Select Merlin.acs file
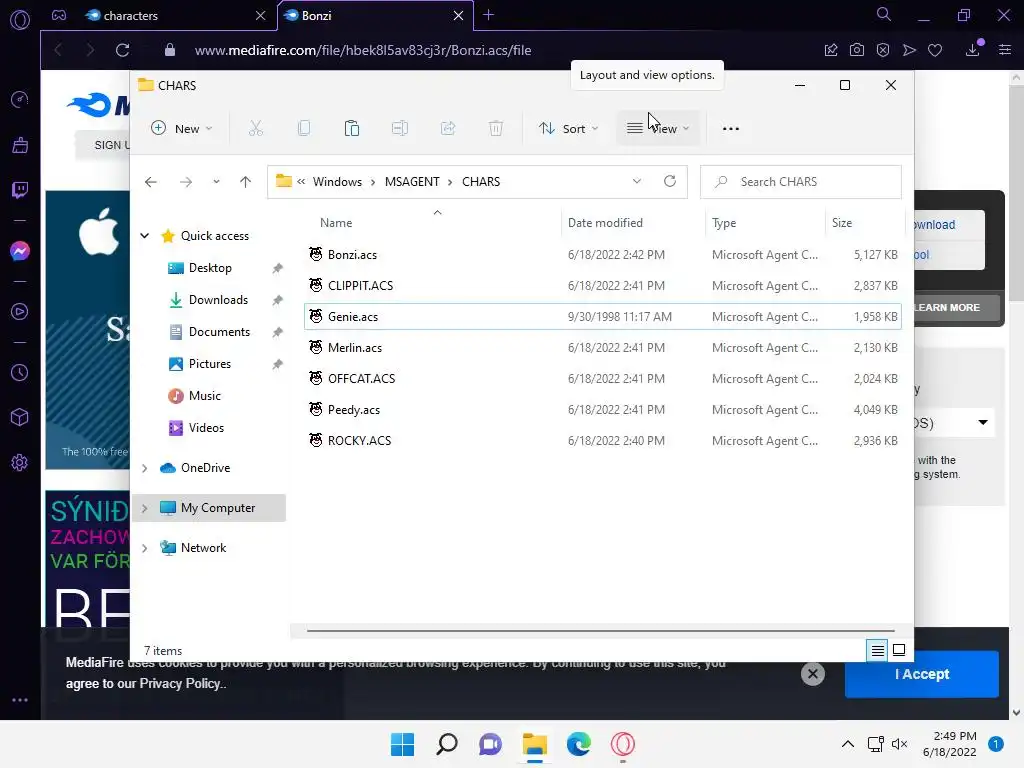 point(603,347)
